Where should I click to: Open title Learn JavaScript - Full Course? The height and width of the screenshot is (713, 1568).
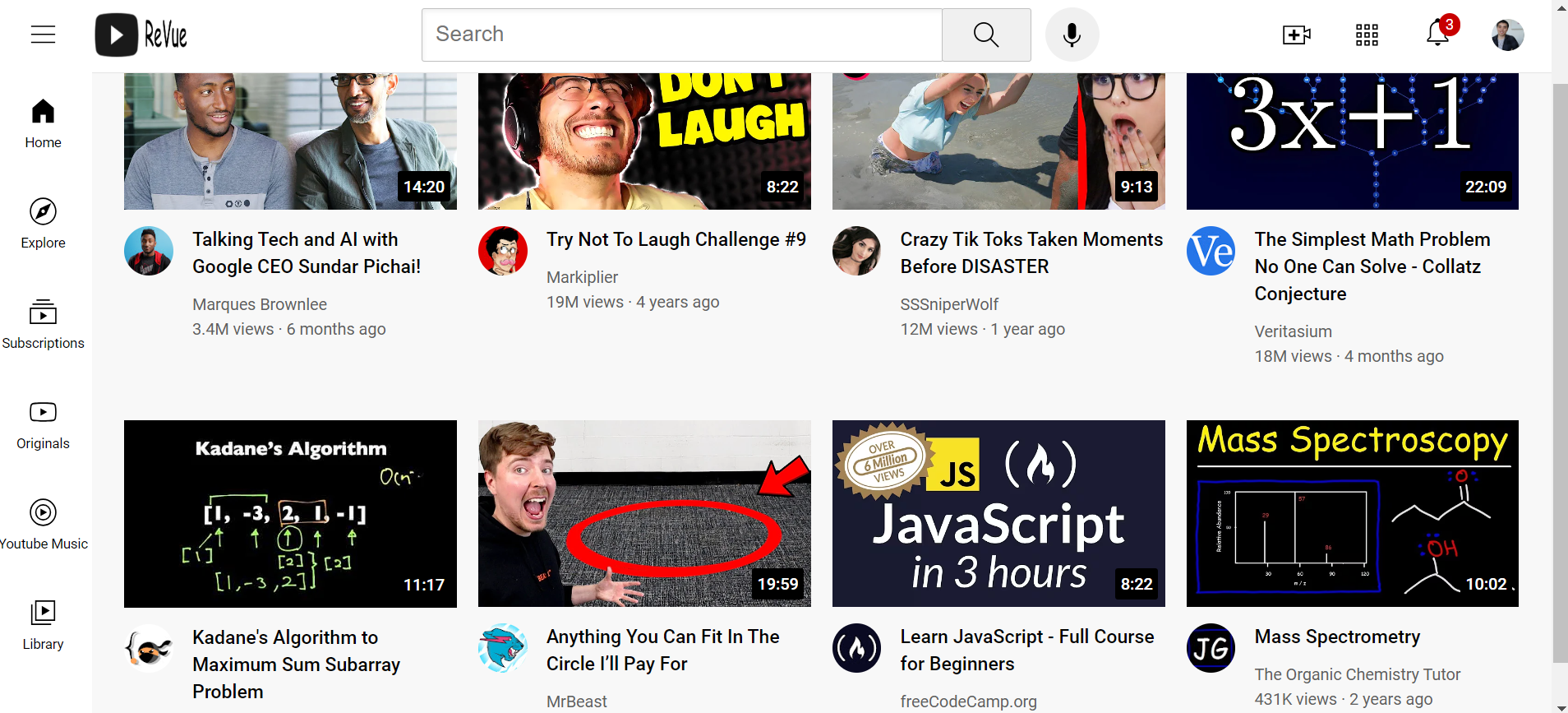[x=1027, y=650]
